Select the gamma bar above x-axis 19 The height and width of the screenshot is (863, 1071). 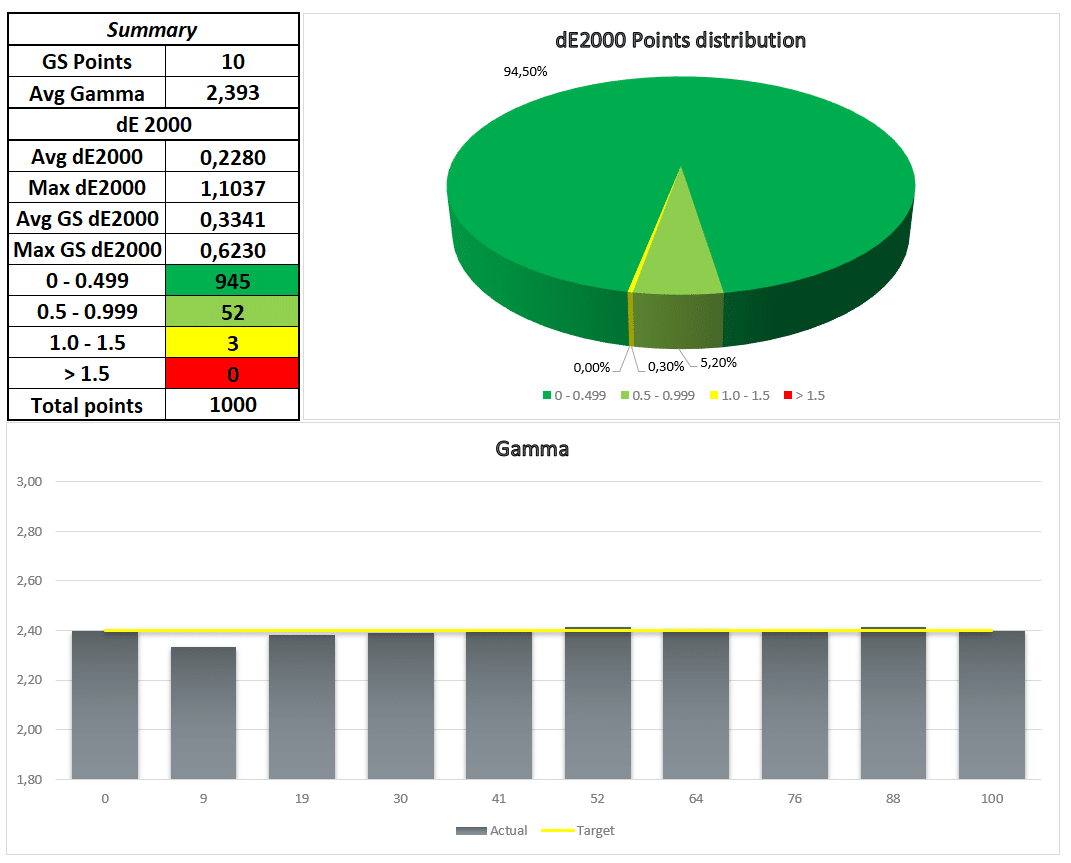[x=302, y=707]
